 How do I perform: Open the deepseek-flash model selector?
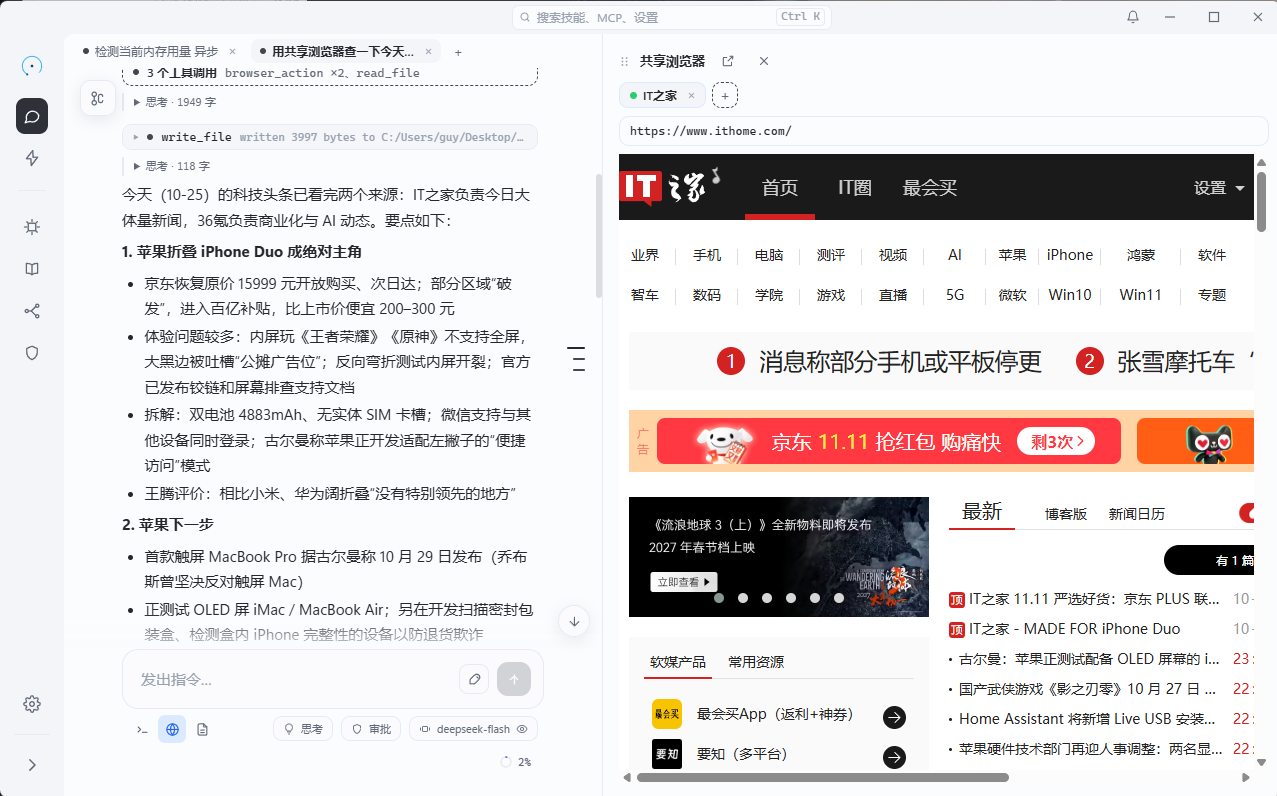[x=474, y=729]
